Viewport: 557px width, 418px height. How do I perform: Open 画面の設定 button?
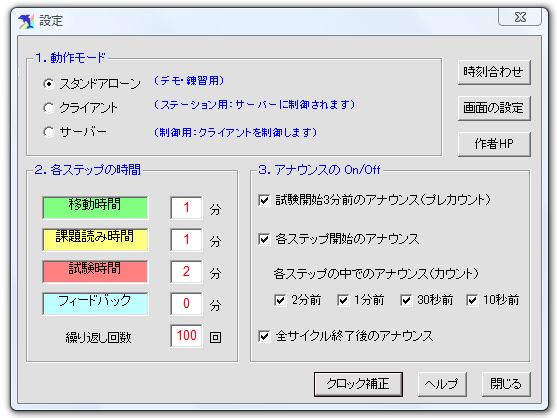(x=494, y=108)
